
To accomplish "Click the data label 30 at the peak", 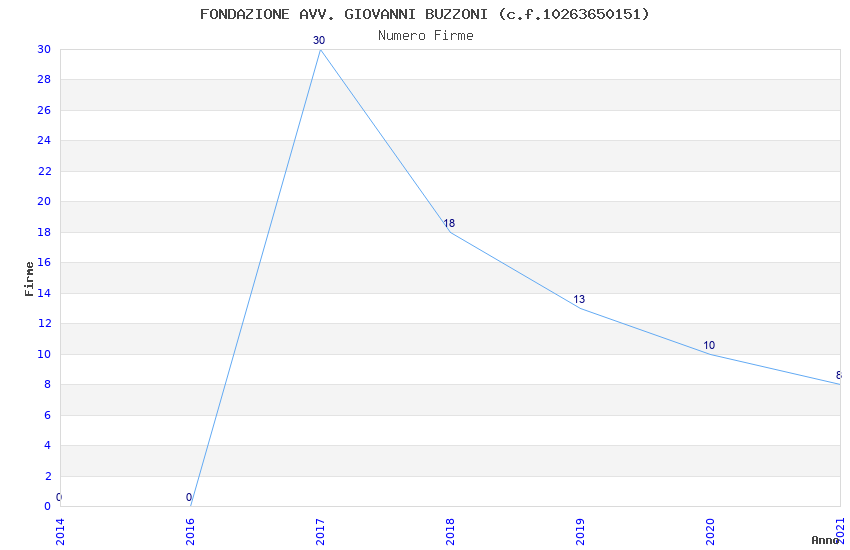I will [x=319, y=40].
